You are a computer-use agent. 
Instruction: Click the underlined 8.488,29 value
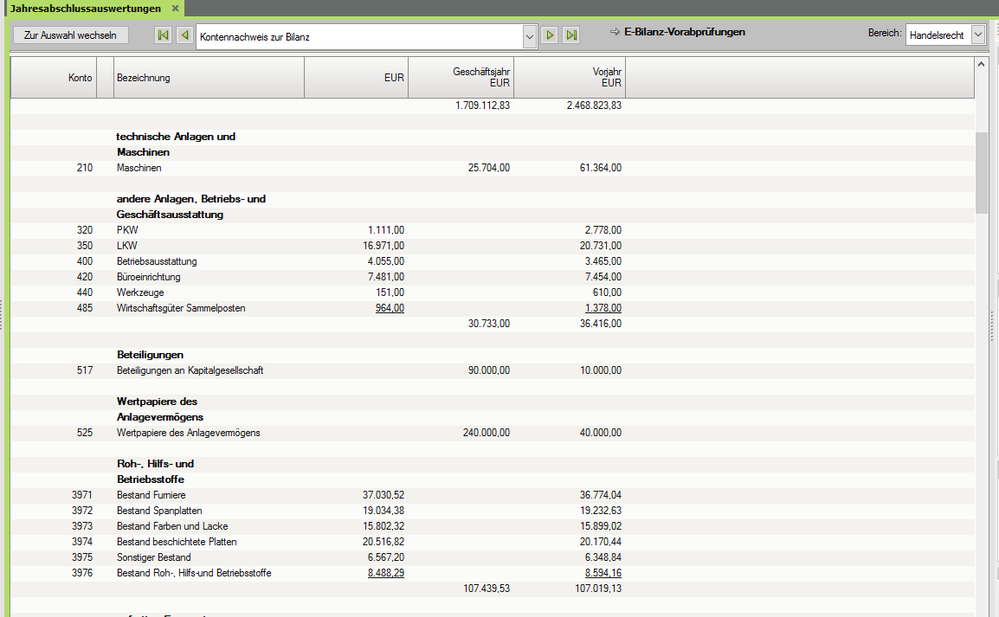point(385,573)
